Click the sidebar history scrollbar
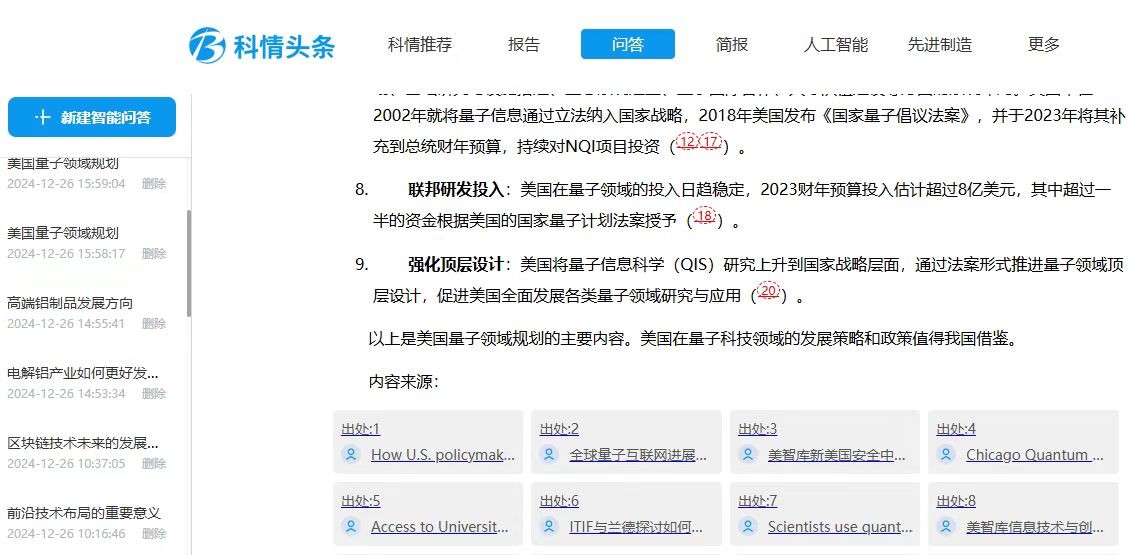Viewport: 1128px width, 555px height. click(188, 260)
